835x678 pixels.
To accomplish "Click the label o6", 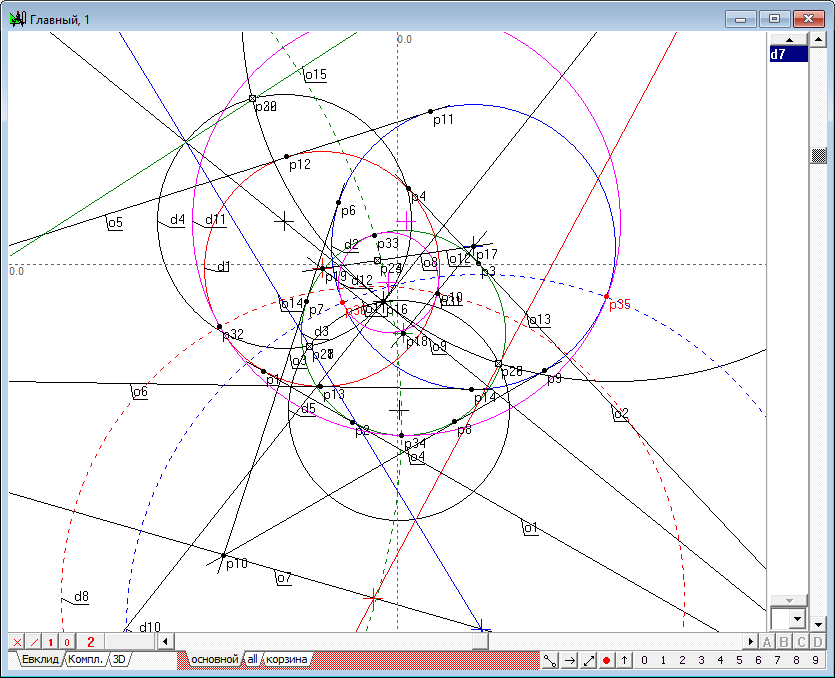I will (140, 392).
